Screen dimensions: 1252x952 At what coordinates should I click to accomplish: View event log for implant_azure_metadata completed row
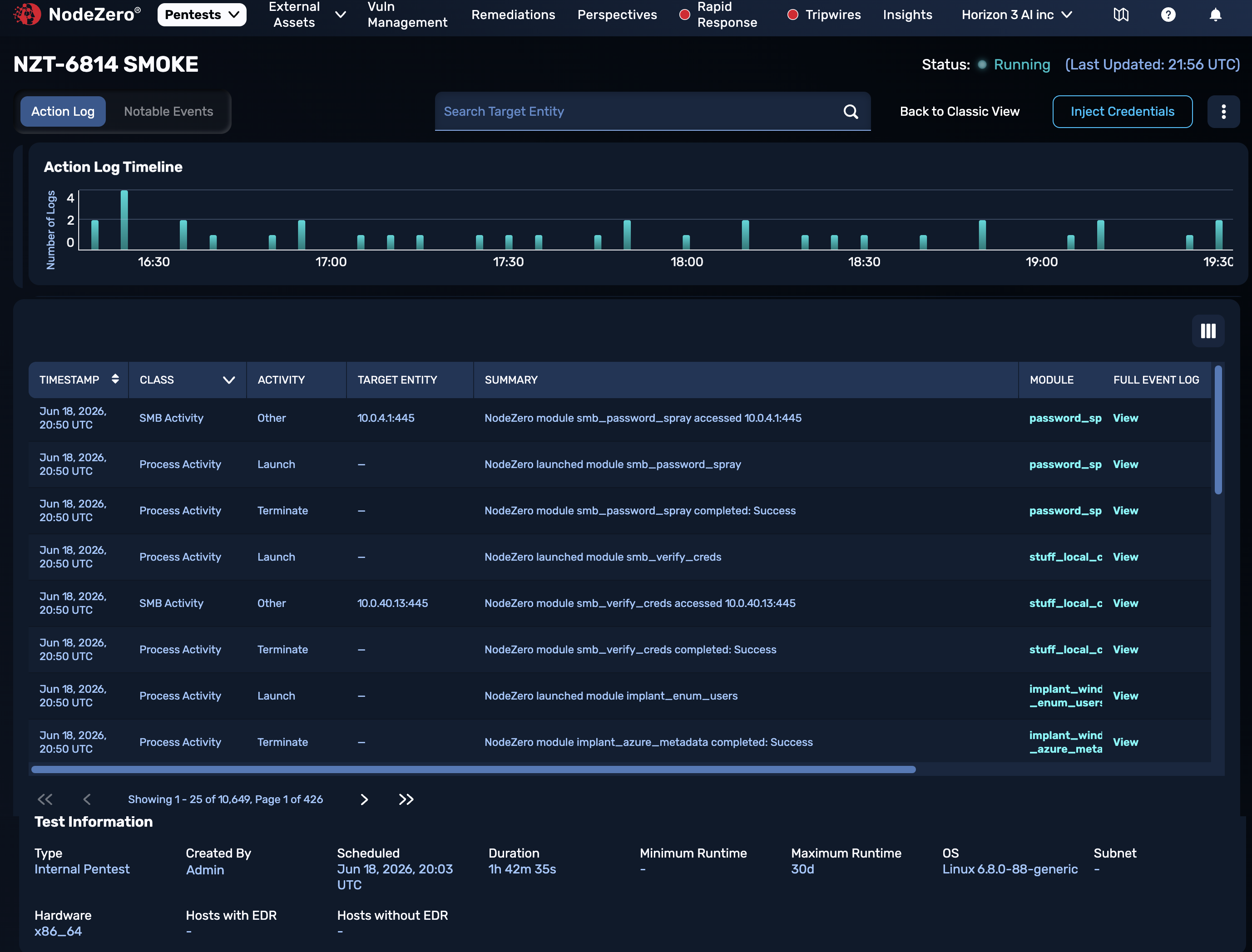coord(1125,742)
